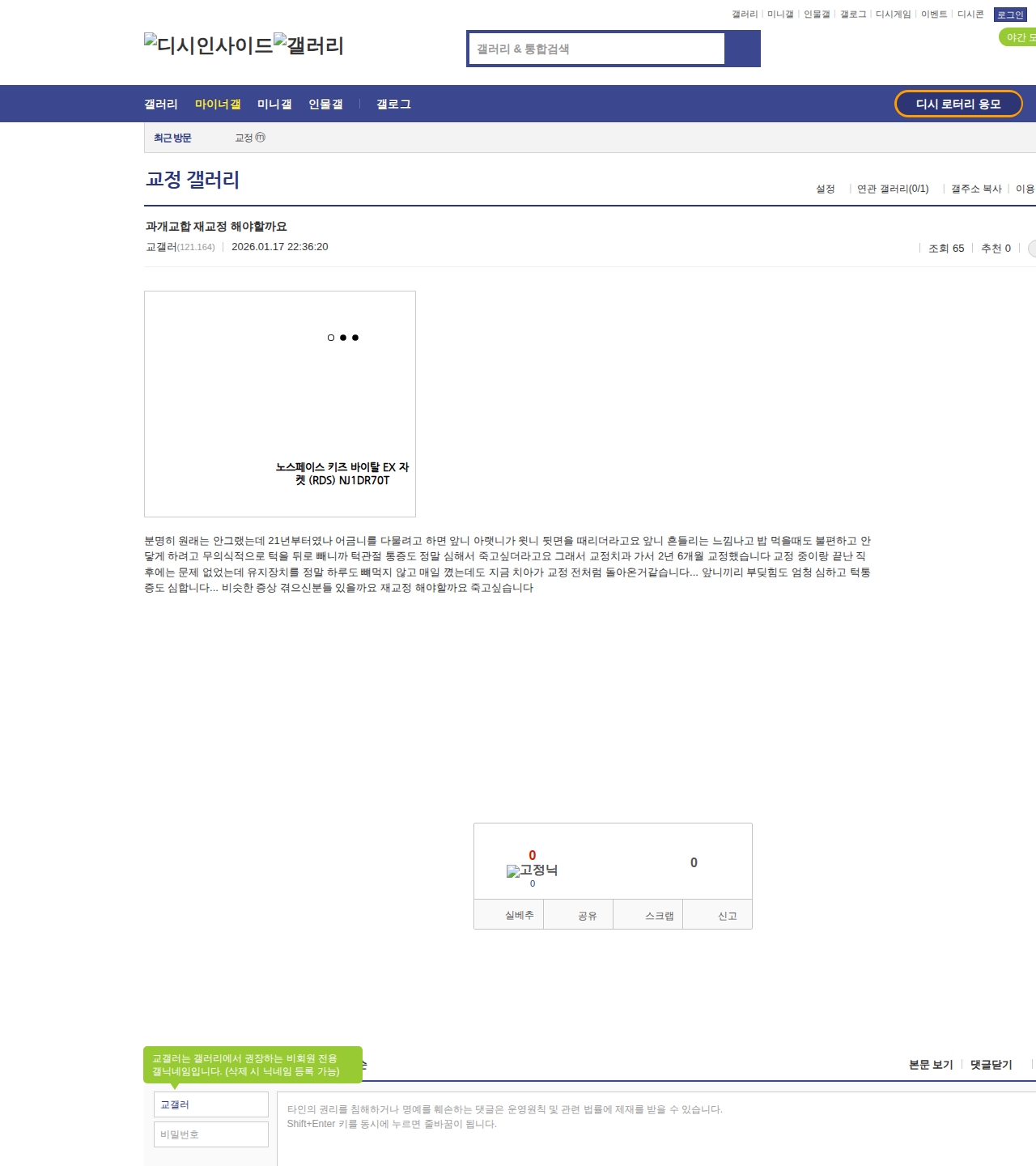Click the 조회 65 view count
This screenshot has width=1036, height=1166.
[x=946, y=249]
